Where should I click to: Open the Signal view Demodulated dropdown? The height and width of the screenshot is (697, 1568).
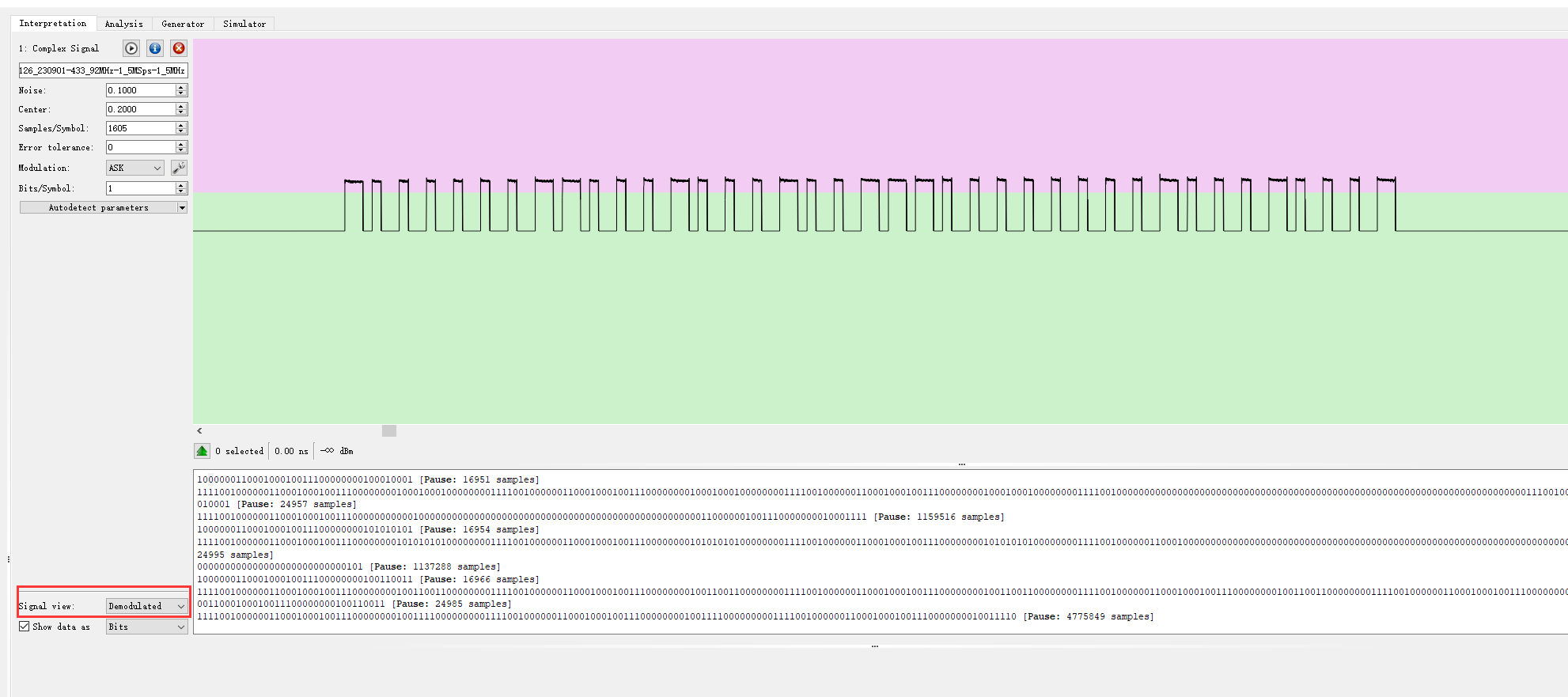pos(147,606)
